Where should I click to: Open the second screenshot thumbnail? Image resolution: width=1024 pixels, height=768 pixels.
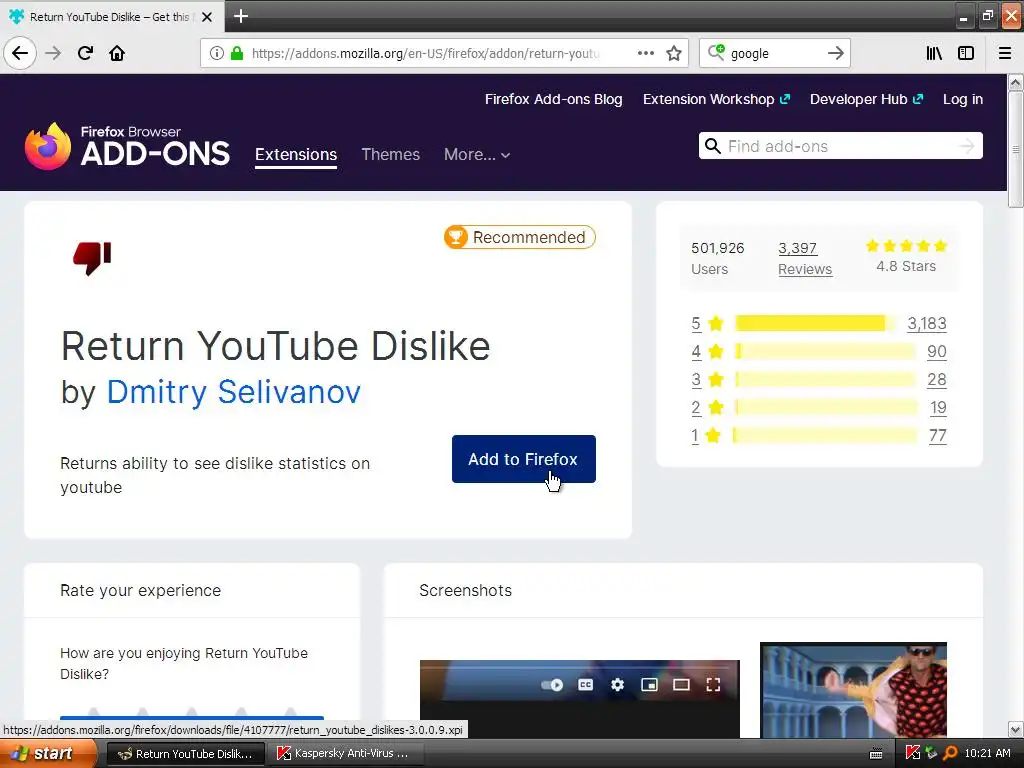pyautogui.click(x=853, y=690)
